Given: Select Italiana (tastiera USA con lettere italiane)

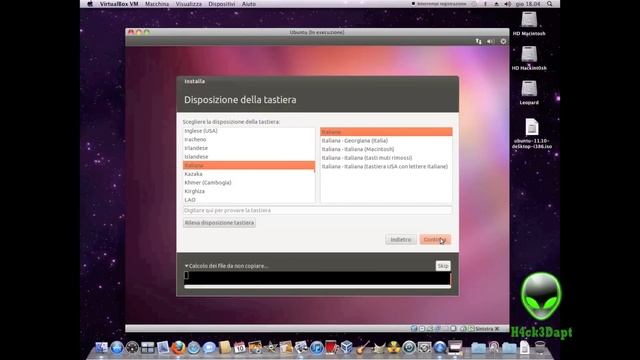Looking at the screenshot, I should point(386,166).
